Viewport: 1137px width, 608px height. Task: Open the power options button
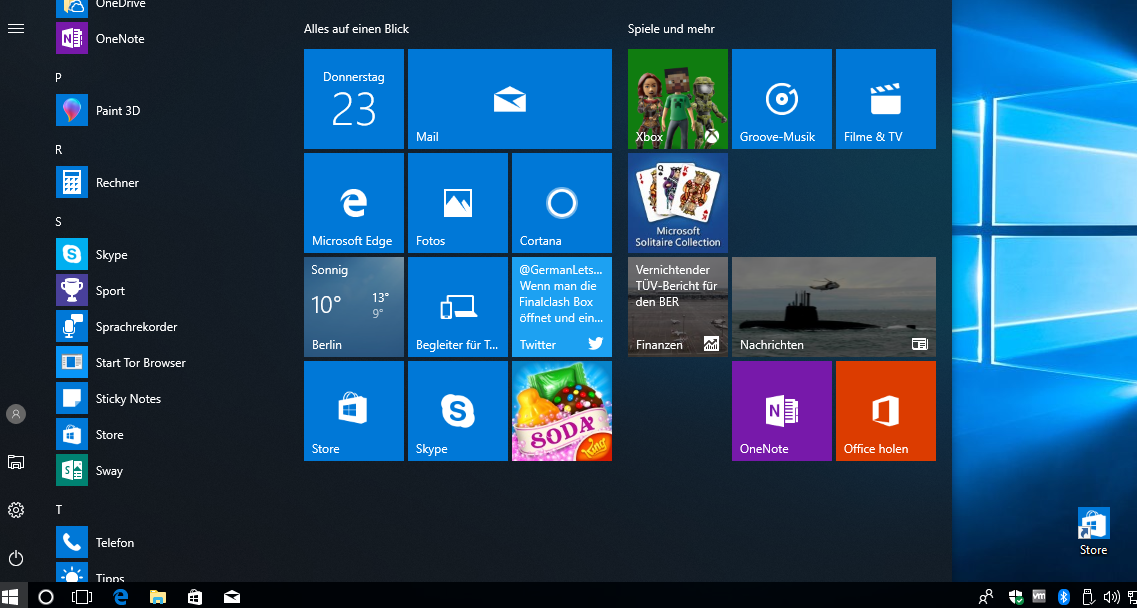pyautogui.click(x=16, y=558)
